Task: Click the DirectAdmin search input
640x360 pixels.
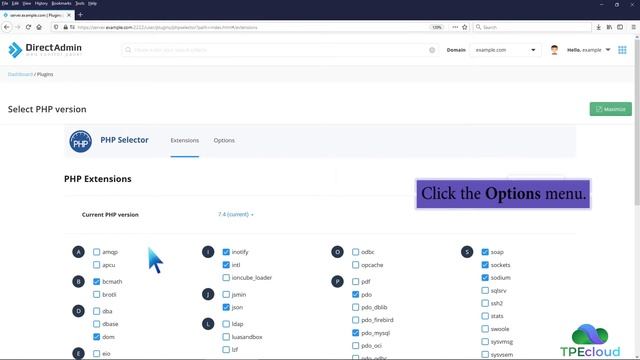Action: pyautogui.click(x=280, y=50)
